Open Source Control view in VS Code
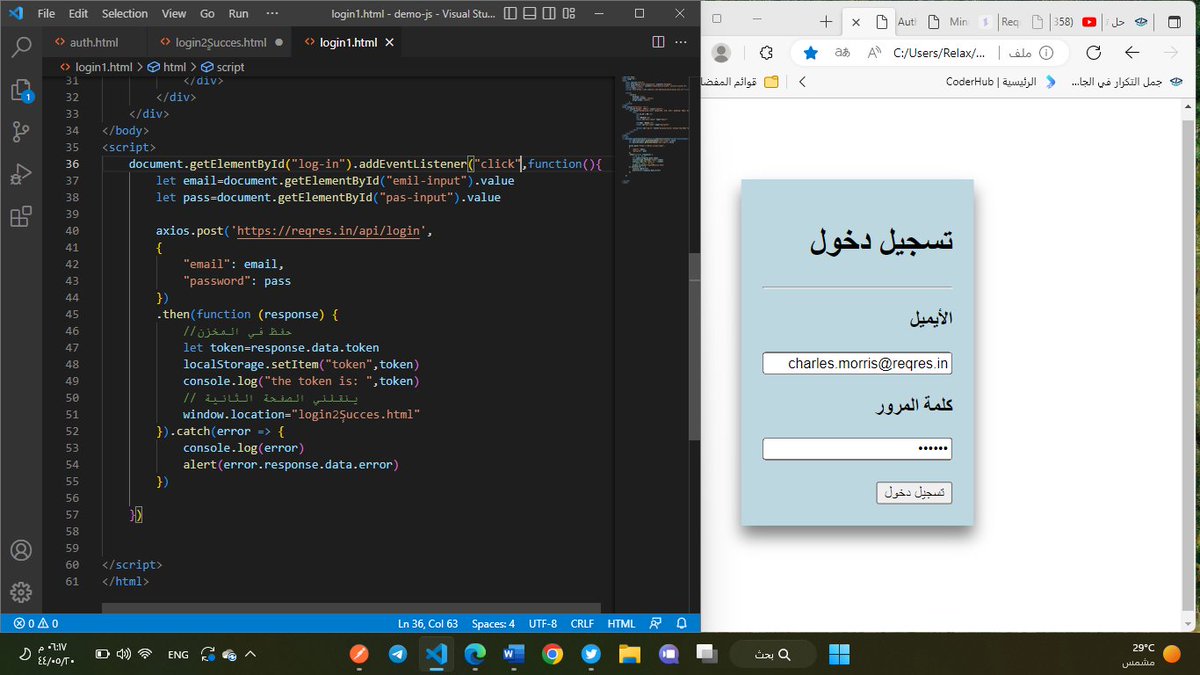This screenshot has height=675, width=1200. click(x=21, y=132)
